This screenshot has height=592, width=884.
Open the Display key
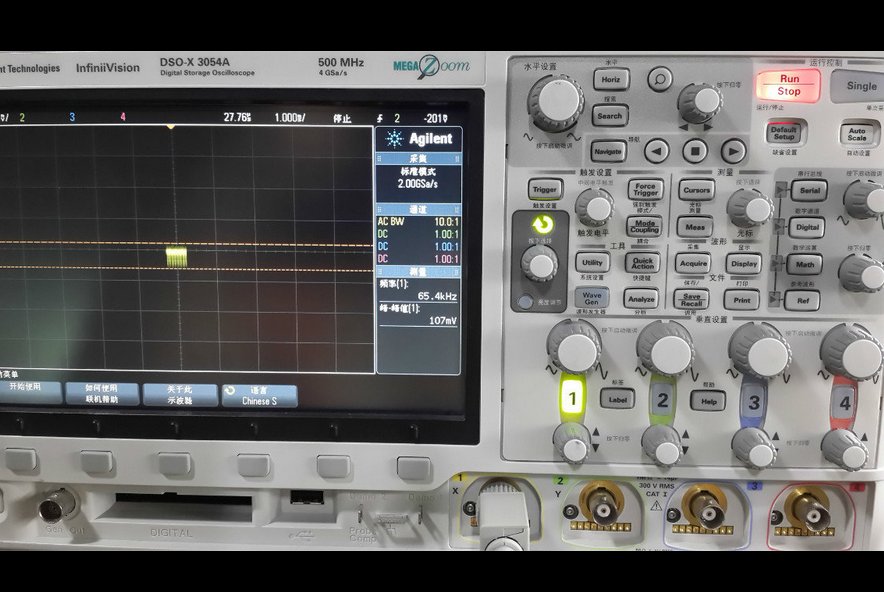[x=744, y=263]
